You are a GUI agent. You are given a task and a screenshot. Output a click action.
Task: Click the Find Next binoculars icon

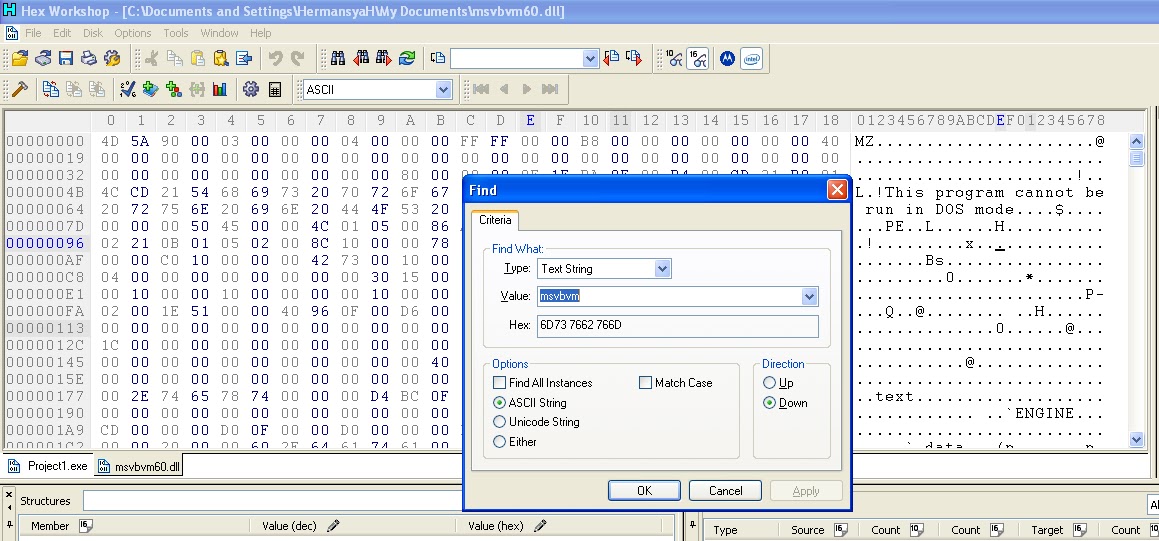(x=384, y=58)
